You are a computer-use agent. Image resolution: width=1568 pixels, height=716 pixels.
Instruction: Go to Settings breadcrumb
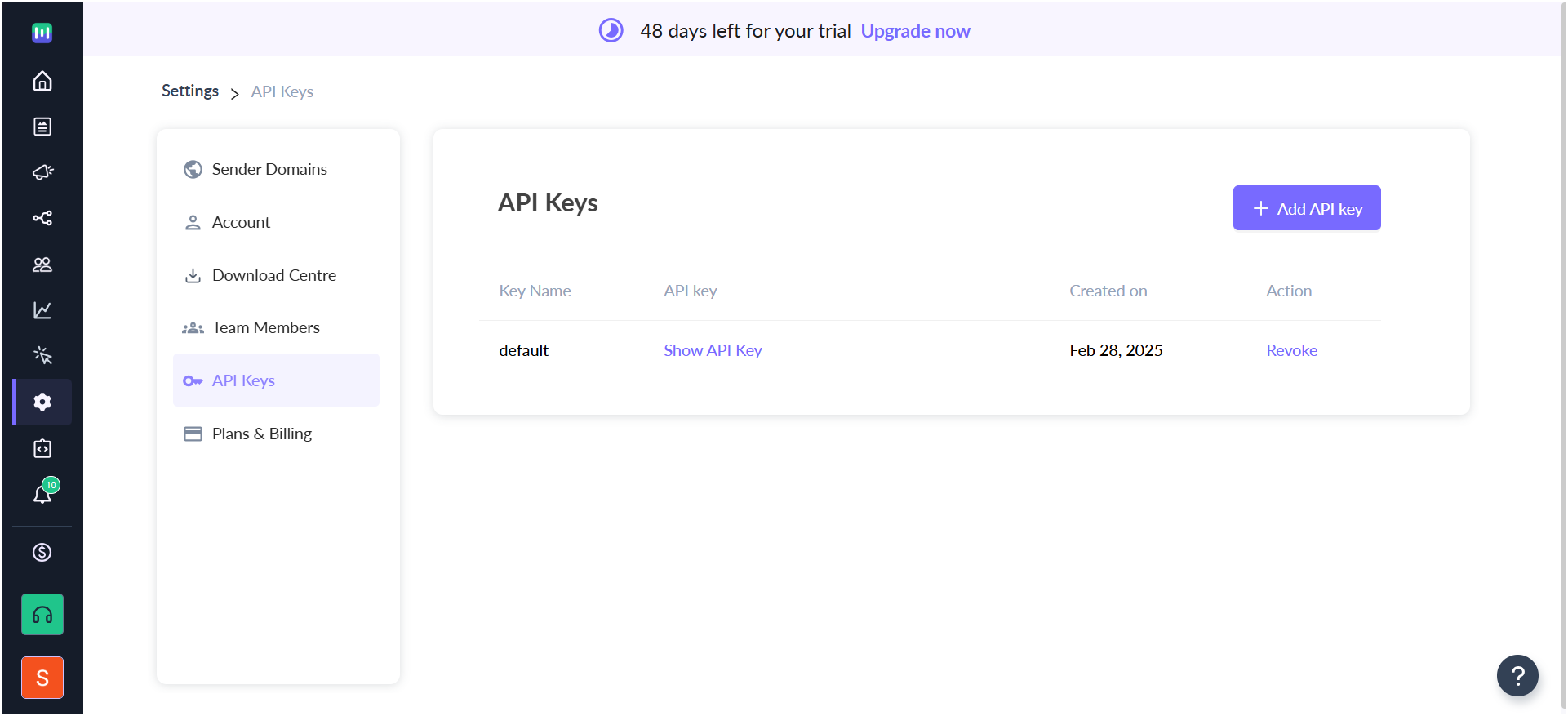pyautogui.click(x=190, y=91)
